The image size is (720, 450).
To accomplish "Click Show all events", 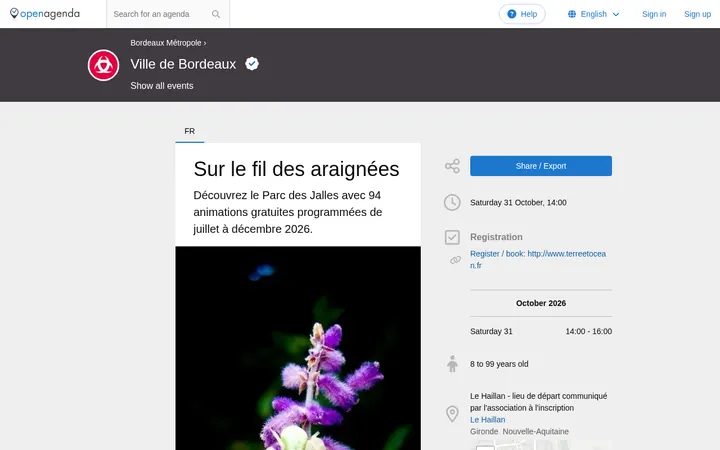I will coord(162,86).
